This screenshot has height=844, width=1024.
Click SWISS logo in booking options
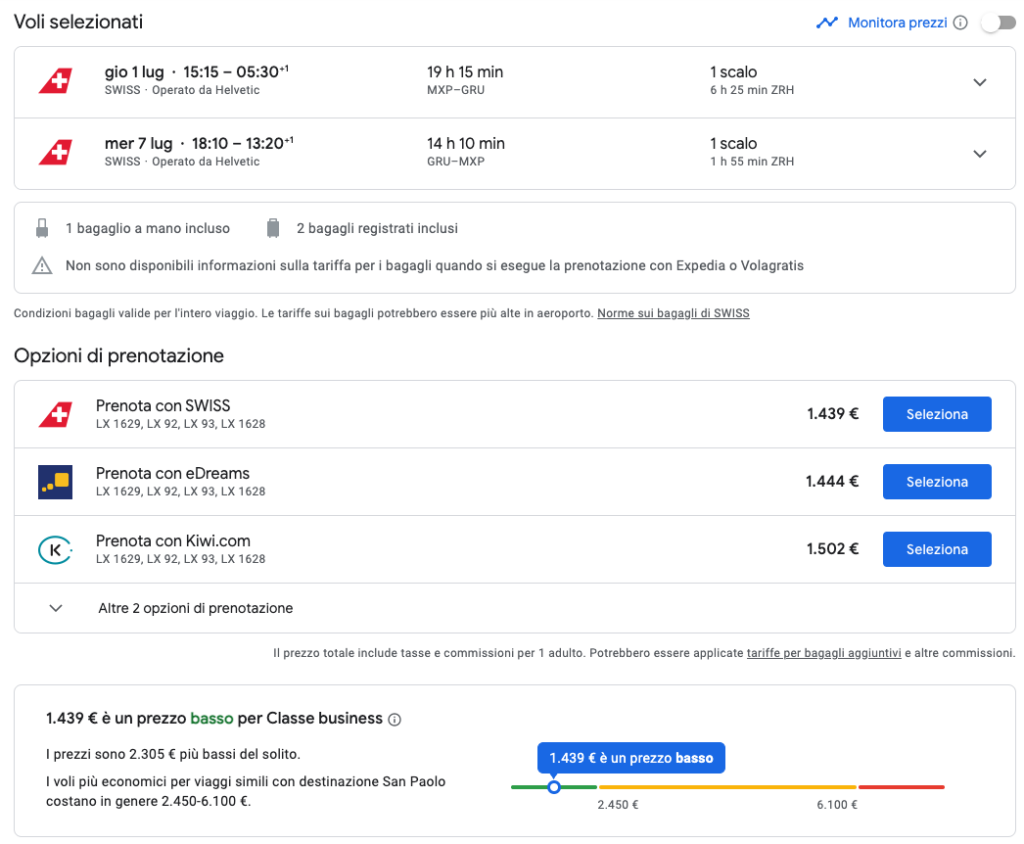56,414
